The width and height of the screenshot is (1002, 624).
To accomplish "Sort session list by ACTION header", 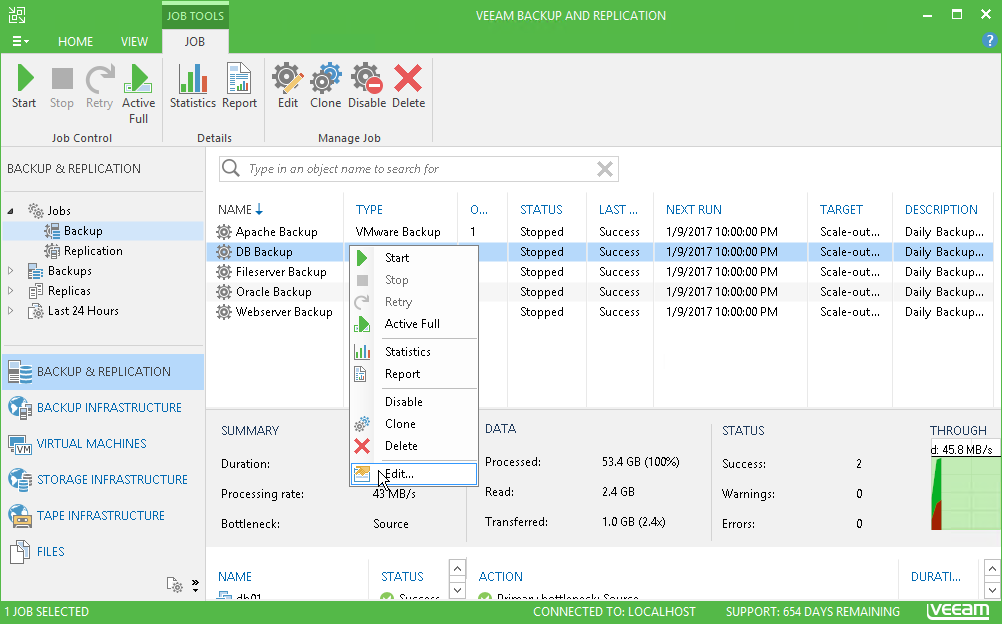I will click(500, 577).
